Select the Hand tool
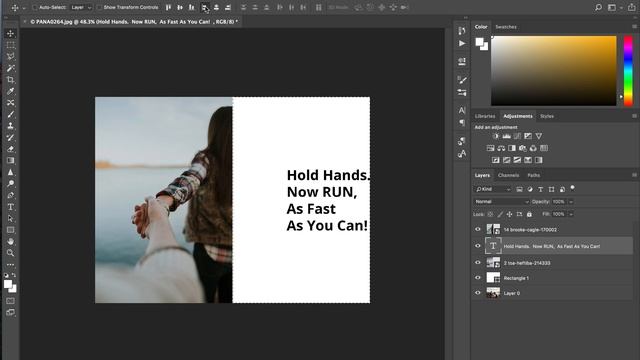The height and width of the screenshot is (360, 640). 11,241
